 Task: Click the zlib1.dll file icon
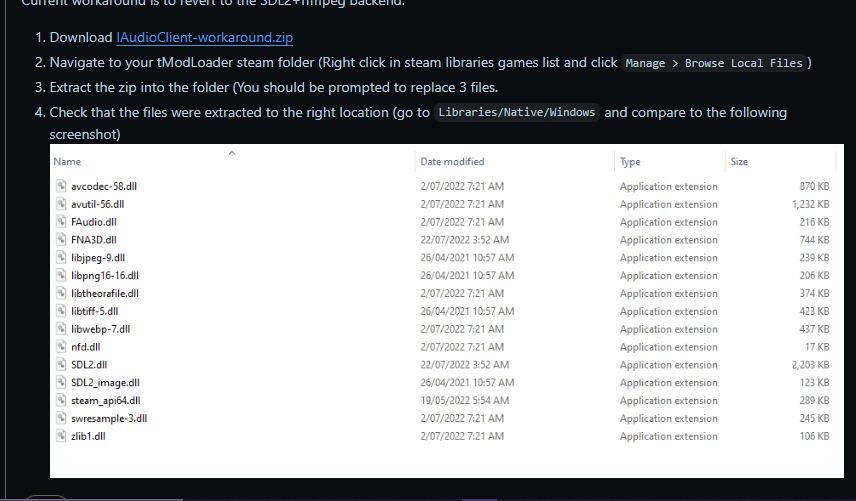(63, 436)
